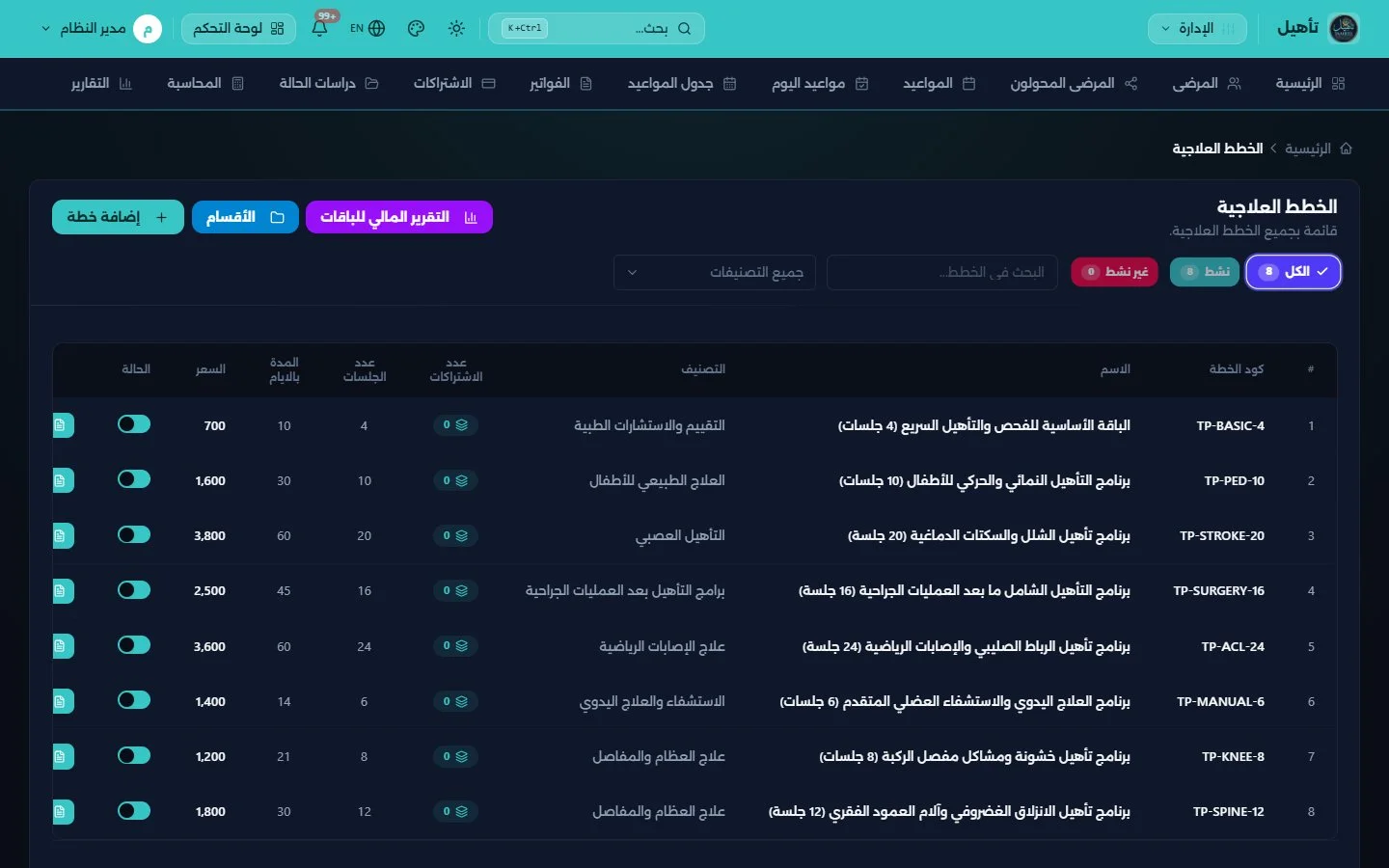
Task: Toggle the status switch for TP-SURGERY-16
Action: tap(134, 589)
